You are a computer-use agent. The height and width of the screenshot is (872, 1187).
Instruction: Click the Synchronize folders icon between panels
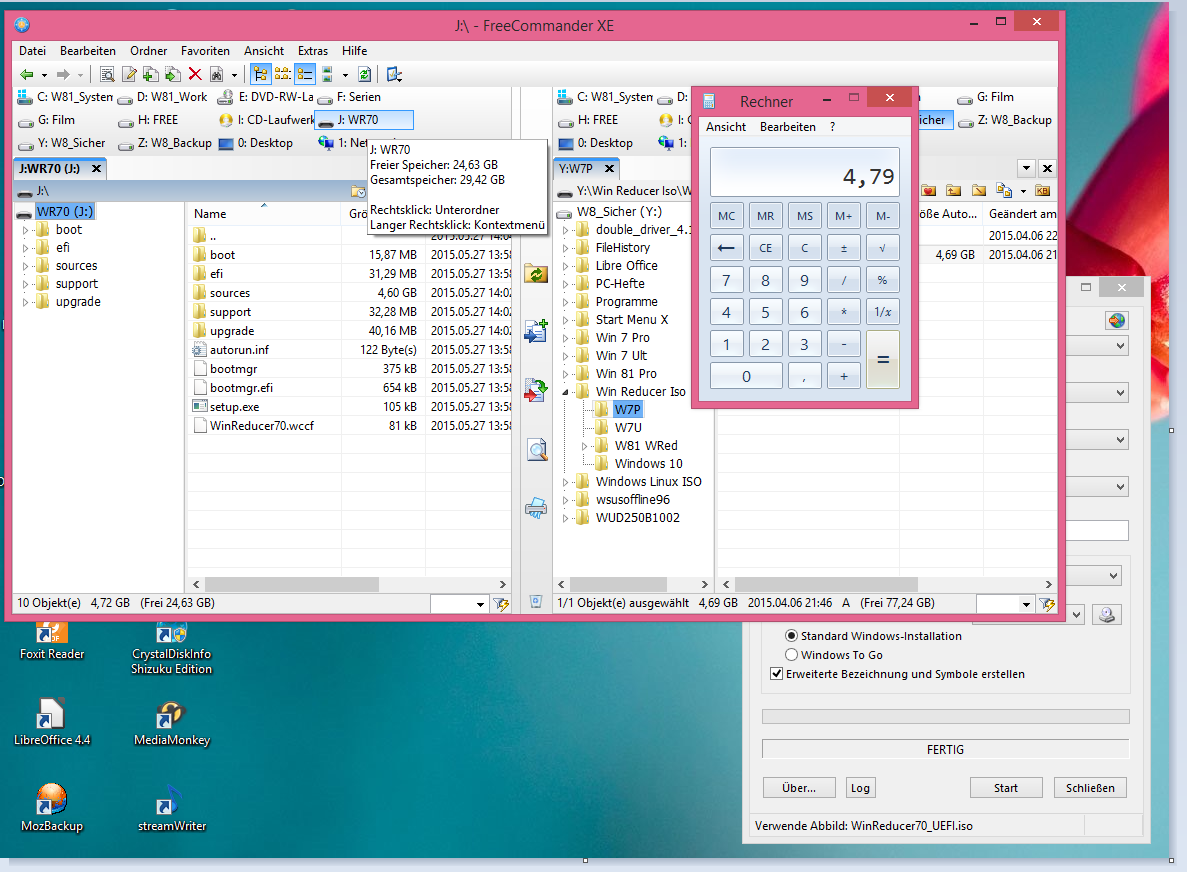(536, 274)
